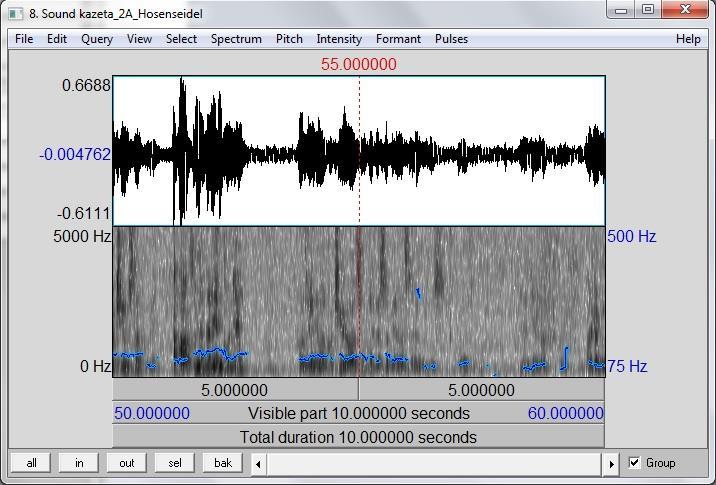Viewport: 716px width, 485px height.
Task: Click the horizontal scrollbar track
Action: pyautogui.click(x=434, y=464)
